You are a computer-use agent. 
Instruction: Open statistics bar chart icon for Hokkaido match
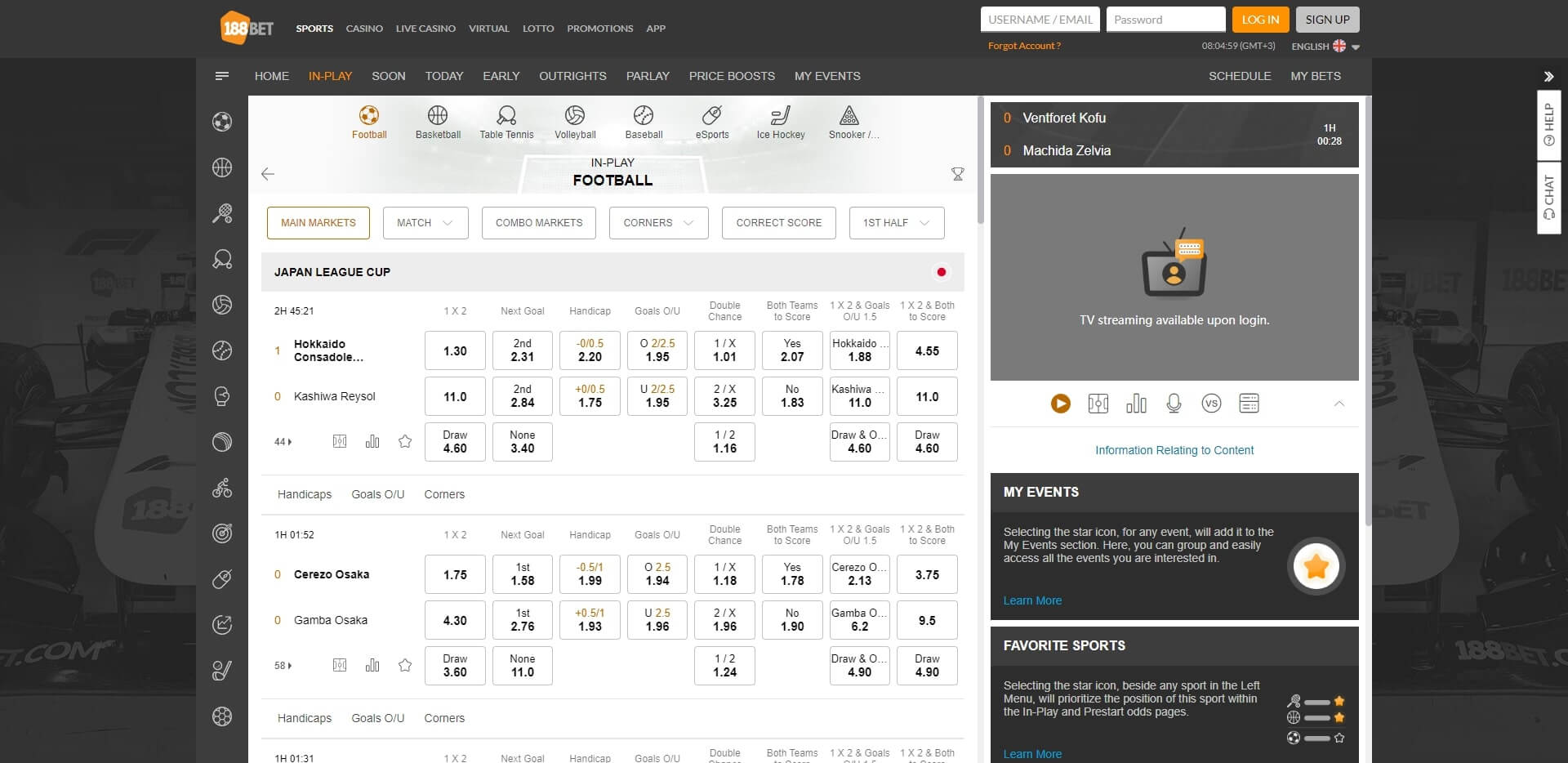point(372,442)
